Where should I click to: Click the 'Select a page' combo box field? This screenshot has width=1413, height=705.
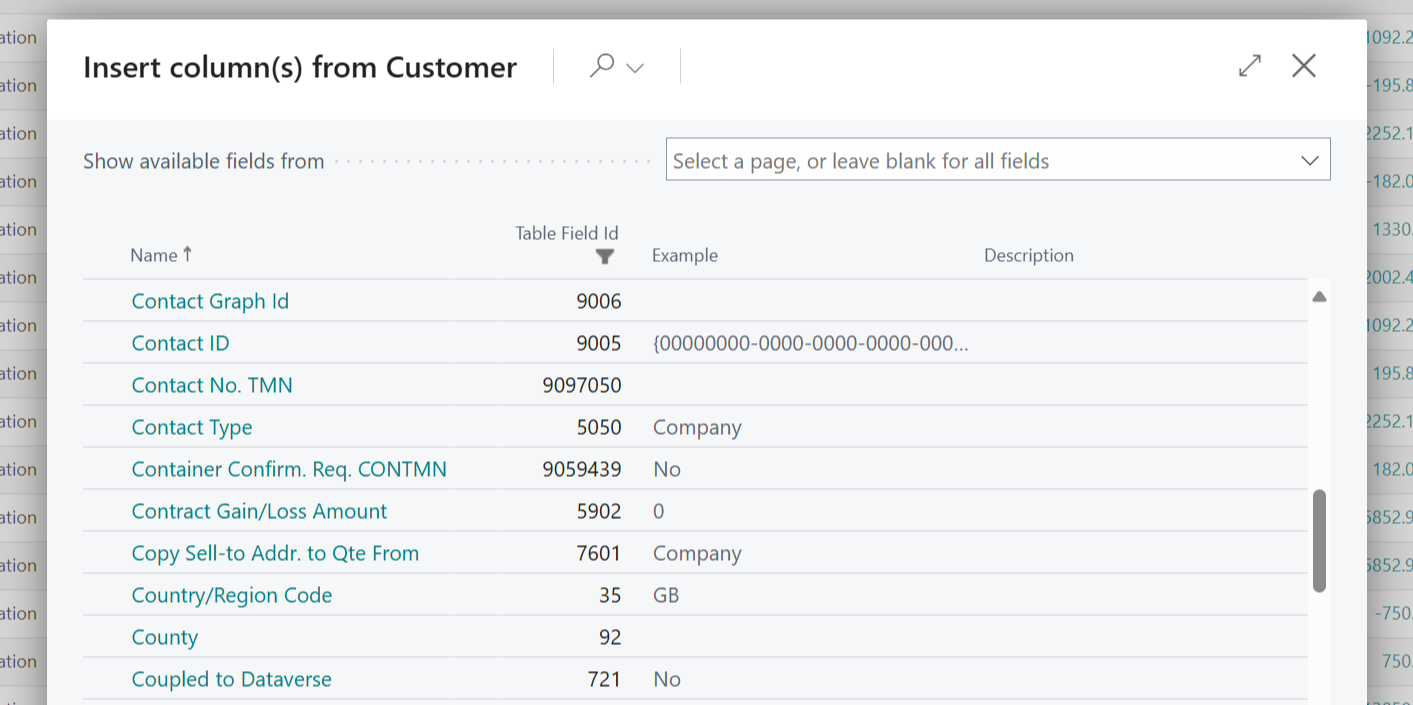pos(950,159)
